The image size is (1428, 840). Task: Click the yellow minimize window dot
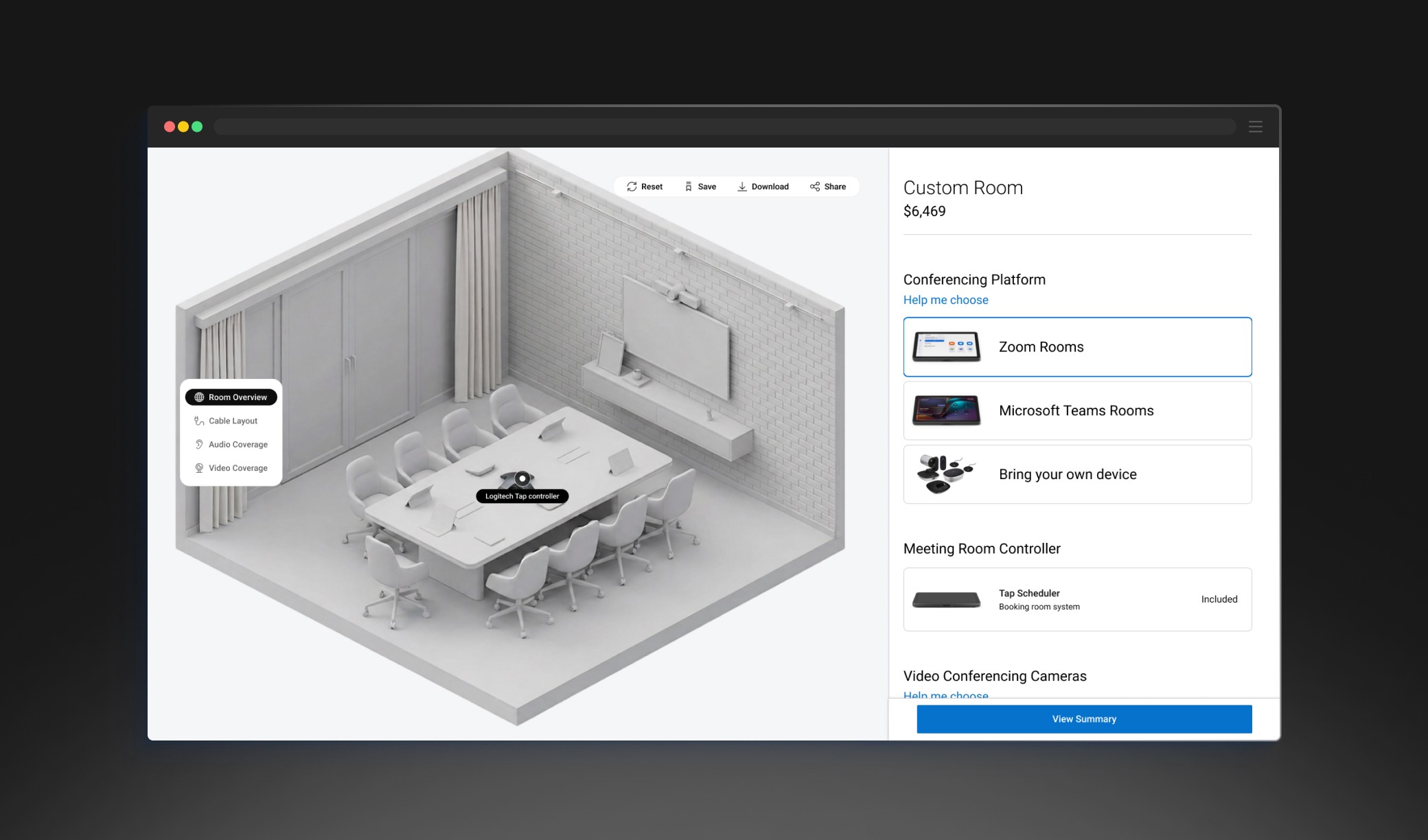(x=183, y=126)
